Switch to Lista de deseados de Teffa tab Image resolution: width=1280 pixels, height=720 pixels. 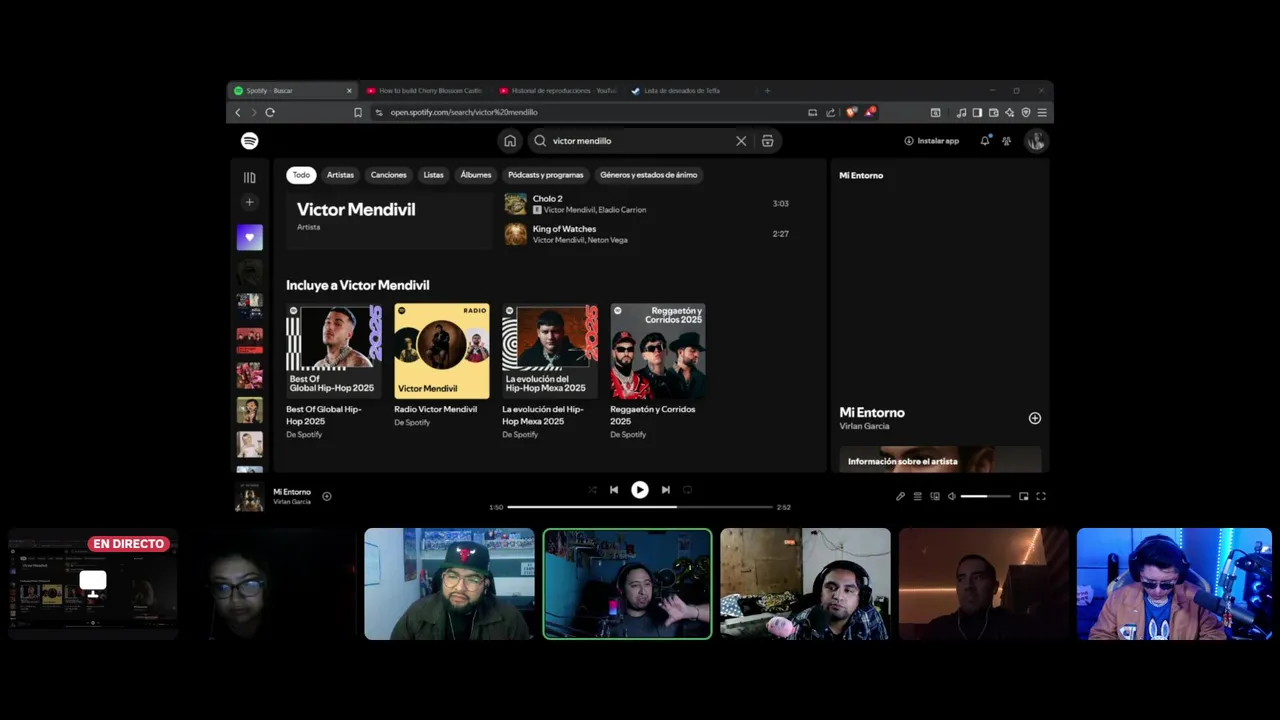[x=690, y=91]
